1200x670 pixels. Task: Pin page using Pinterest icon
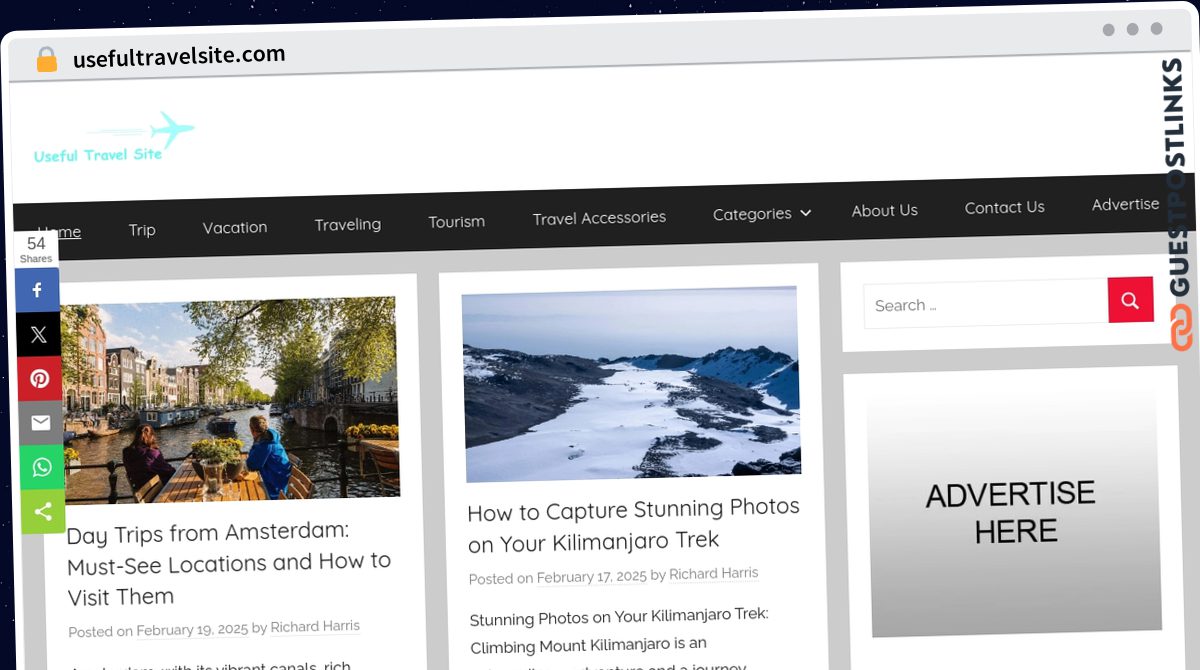click(x=39, y=379)
